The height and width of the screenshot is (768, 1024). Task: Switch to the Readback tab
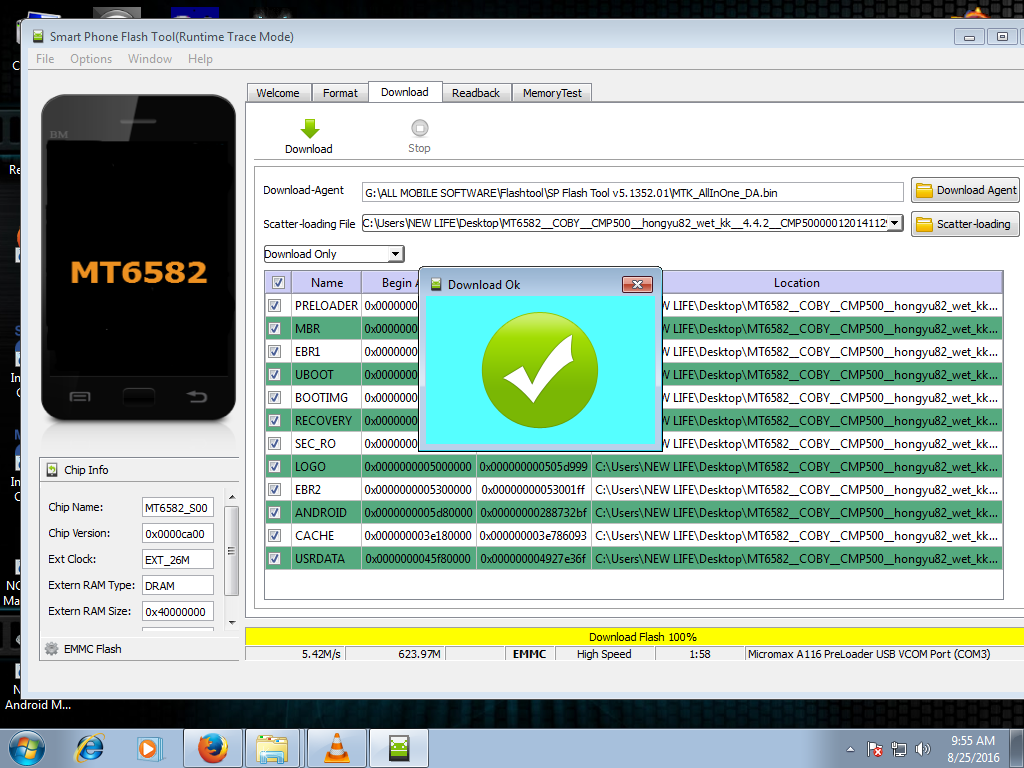tap(475, 93)
